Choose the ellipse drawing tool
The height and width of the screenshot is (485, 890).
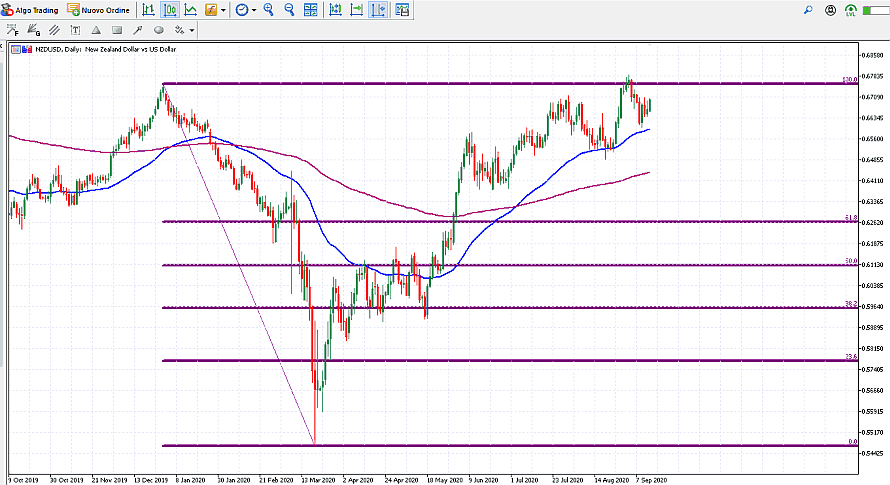pos(158,30)
